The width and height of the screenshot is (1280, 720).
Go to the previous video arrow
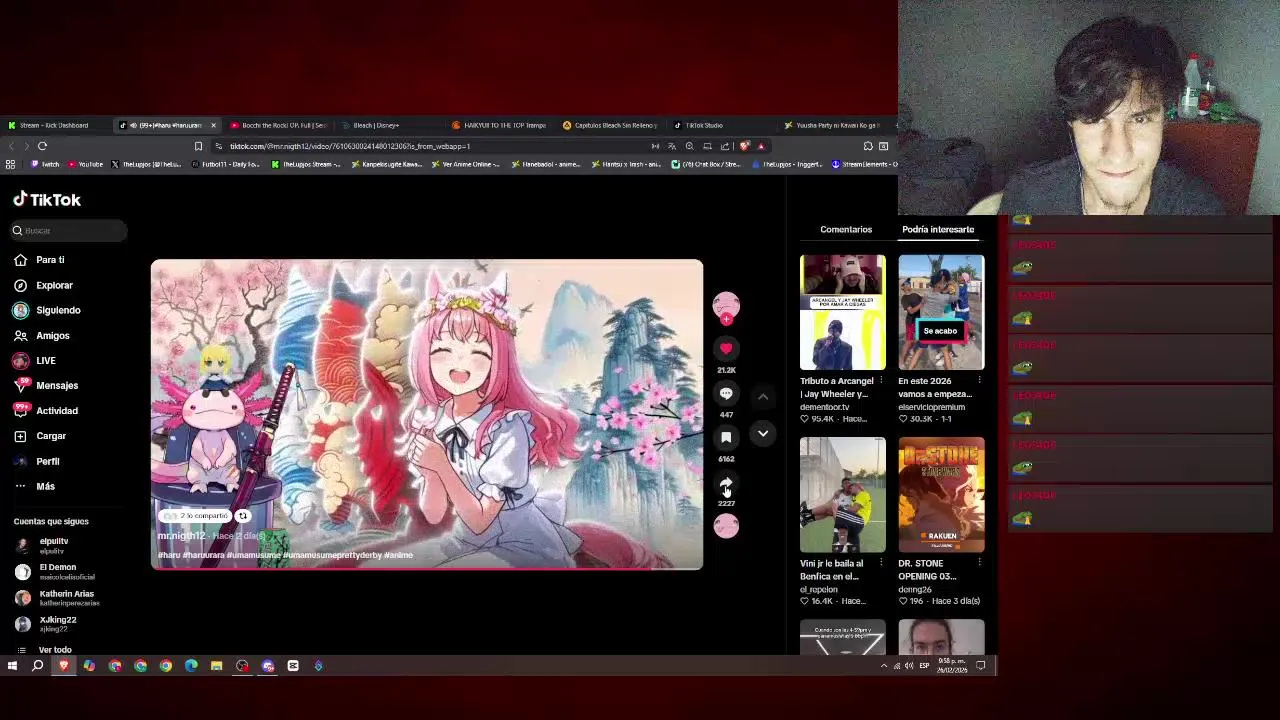point(763,397)
